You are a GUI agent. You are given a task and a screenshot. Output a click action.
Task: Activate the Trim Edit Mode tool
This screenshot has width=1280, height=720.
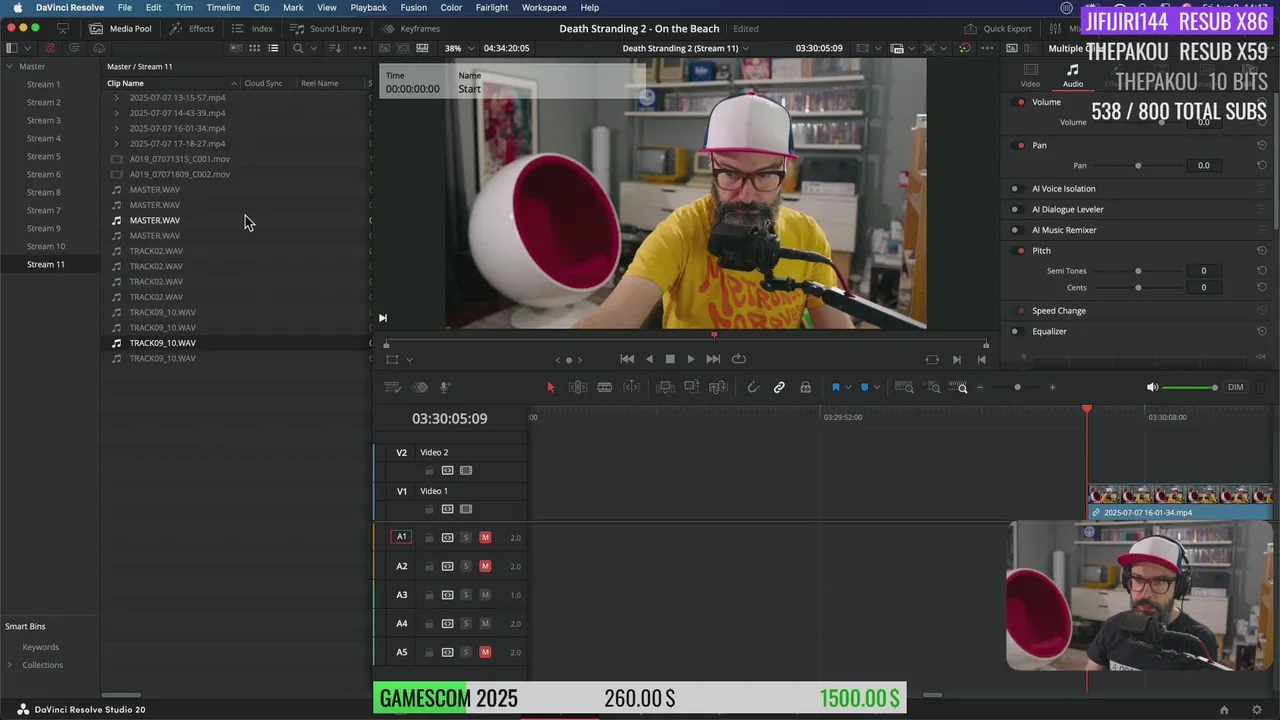tap(577, 387)
